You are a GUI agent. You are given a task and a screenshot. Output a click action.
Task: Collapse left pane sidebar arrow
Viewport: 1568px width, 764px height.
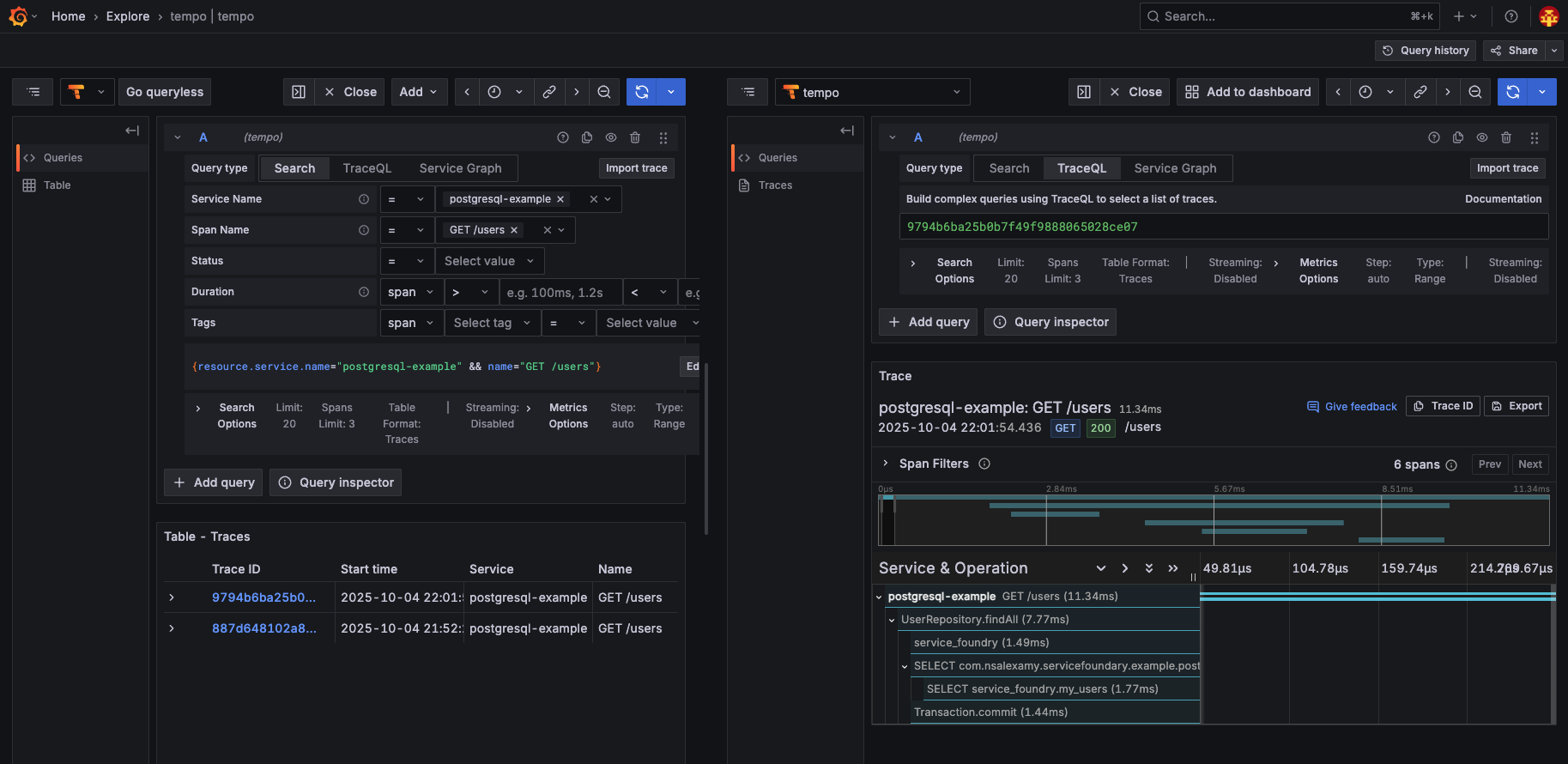point(132,130)
